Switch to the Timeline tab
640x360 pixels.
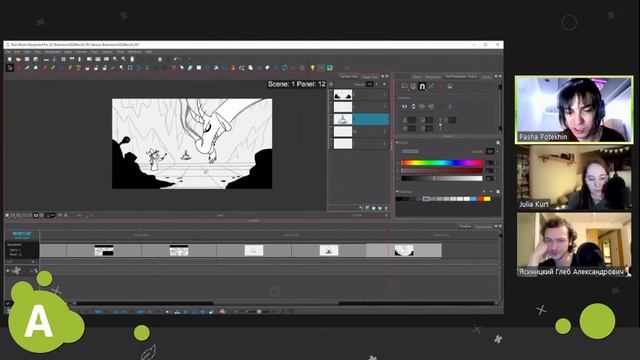[x=465, y=226]
